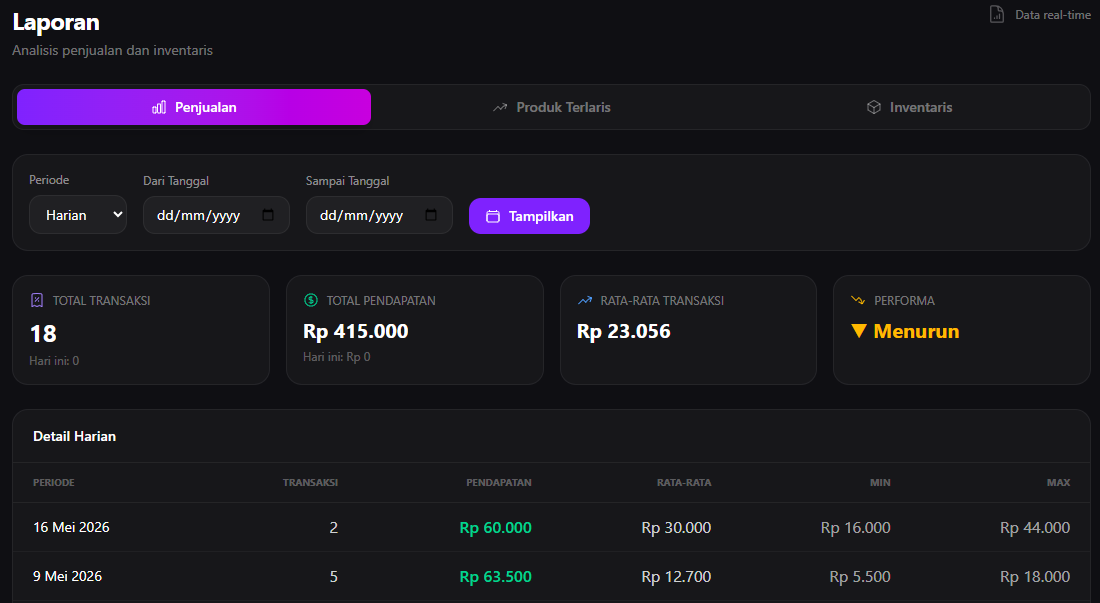
Task: Click transaction count 2 for 16 Mei
Action: tap(334, 527)
